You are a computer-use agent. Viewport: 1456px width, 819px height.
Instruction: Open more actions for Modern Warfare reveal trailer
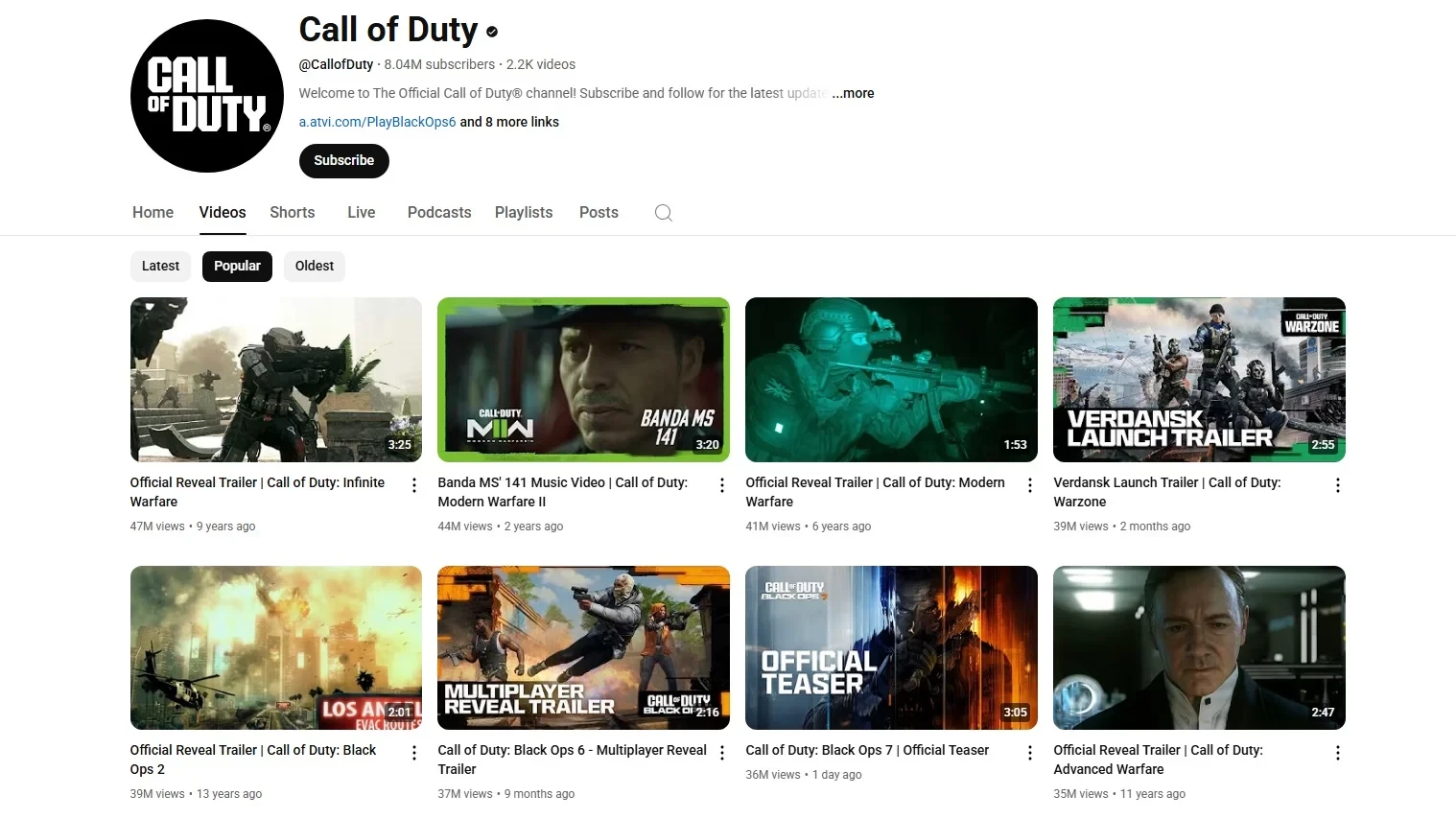coord(1030,485)
